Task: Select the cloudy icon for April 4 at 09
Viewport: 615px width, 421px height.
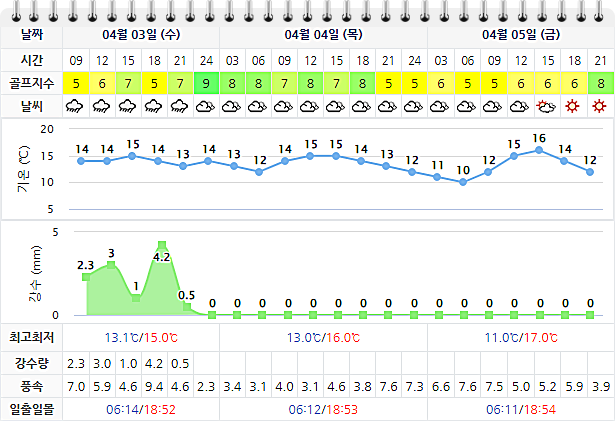Action: pos(284,106)
